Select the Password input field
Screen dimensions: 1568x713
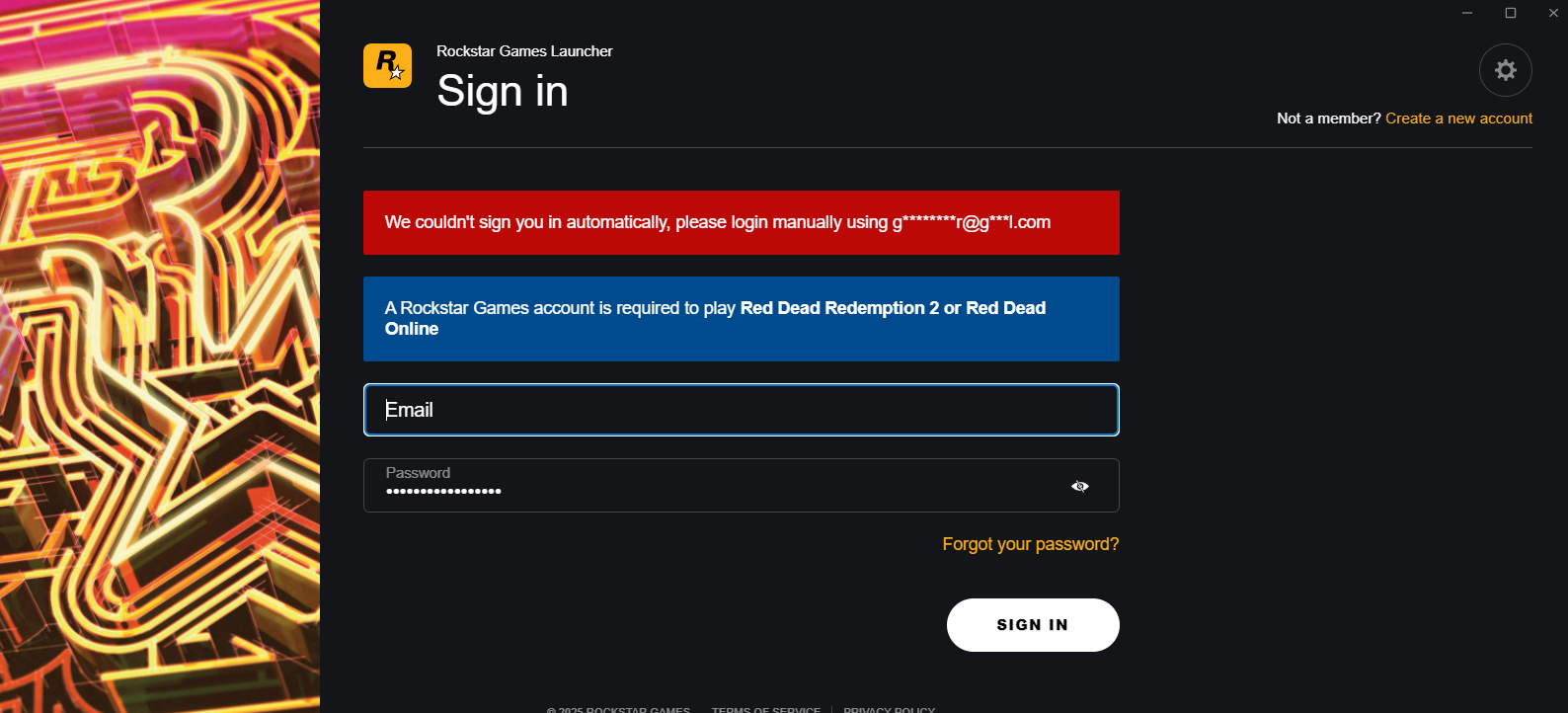(741, 485)
